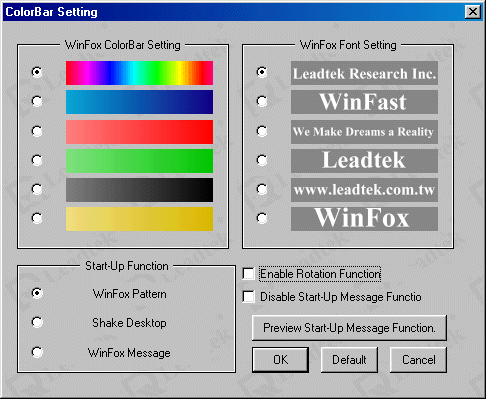Pick the We Make Dreams a Reality banner
486x399 pixels.
tap(364, 132)
